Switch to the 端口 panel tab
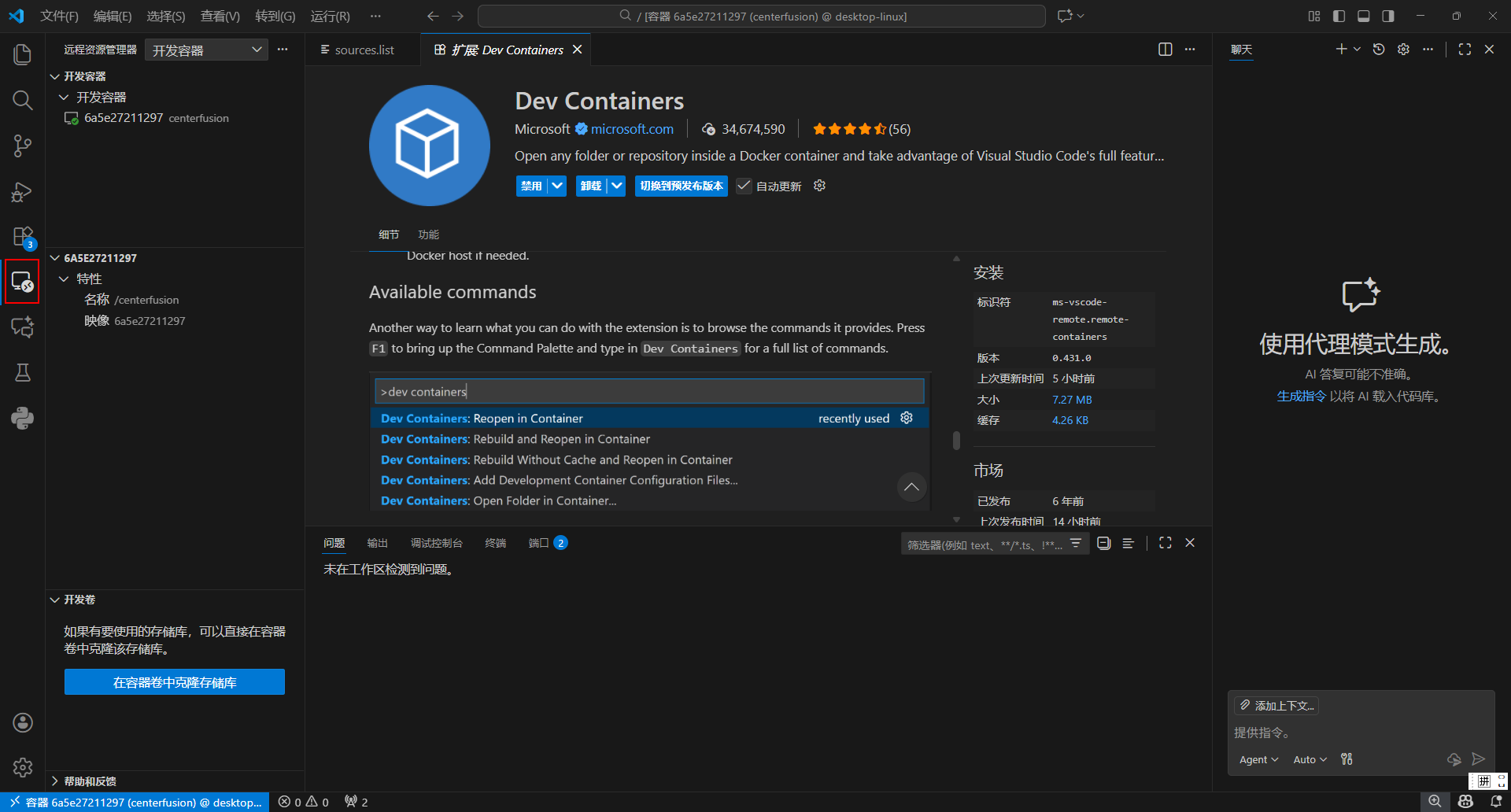This screenshot has width=1511, height=812. coord(547,543)
